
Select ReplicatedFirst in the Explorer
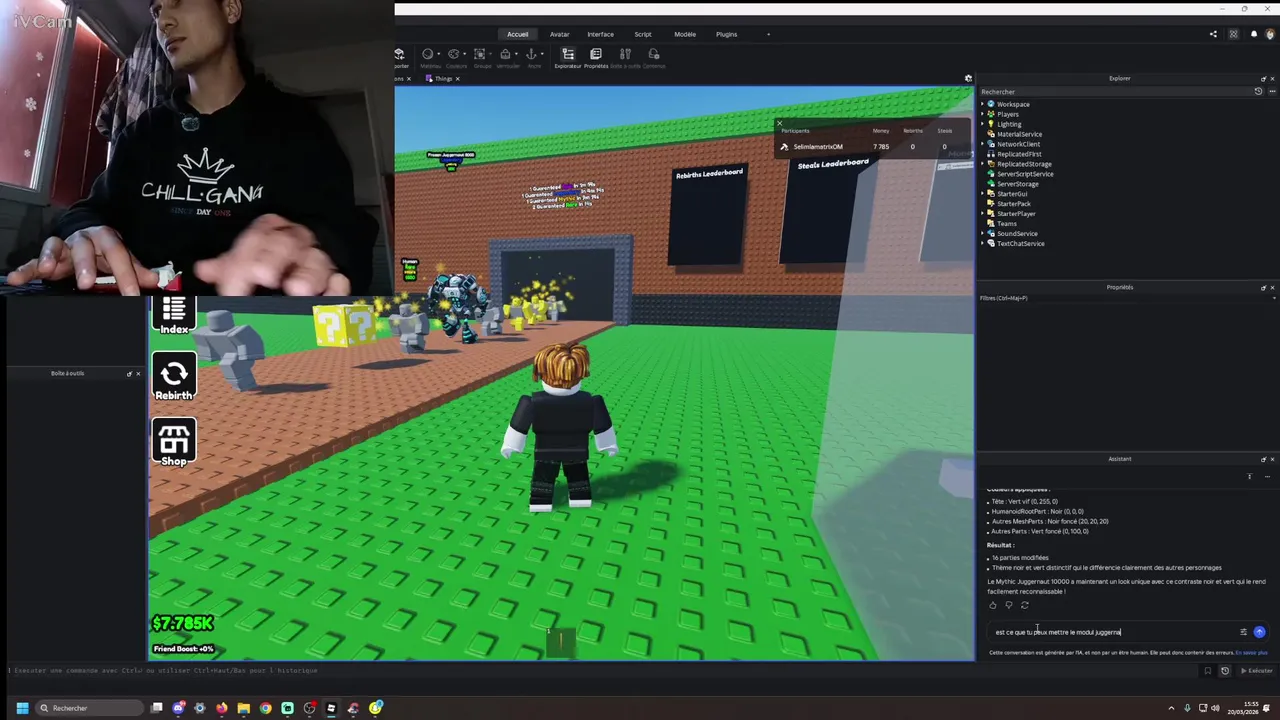(1019, 154)
